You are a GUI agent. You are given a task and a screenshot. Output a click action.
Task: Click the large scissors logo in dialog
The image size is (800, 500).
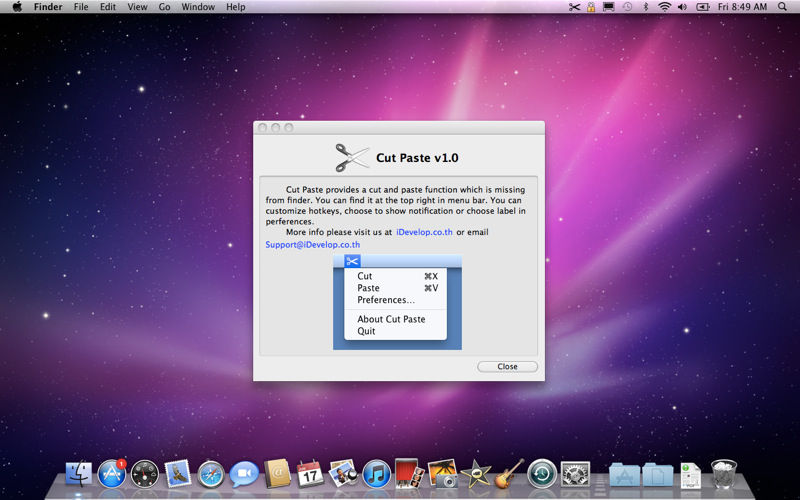[x=352, y=157]
